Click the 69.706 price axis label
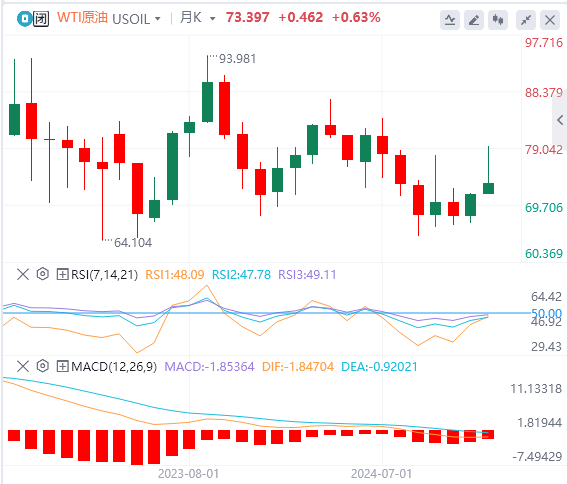This screenshot has height=484, width=567. 544,207
